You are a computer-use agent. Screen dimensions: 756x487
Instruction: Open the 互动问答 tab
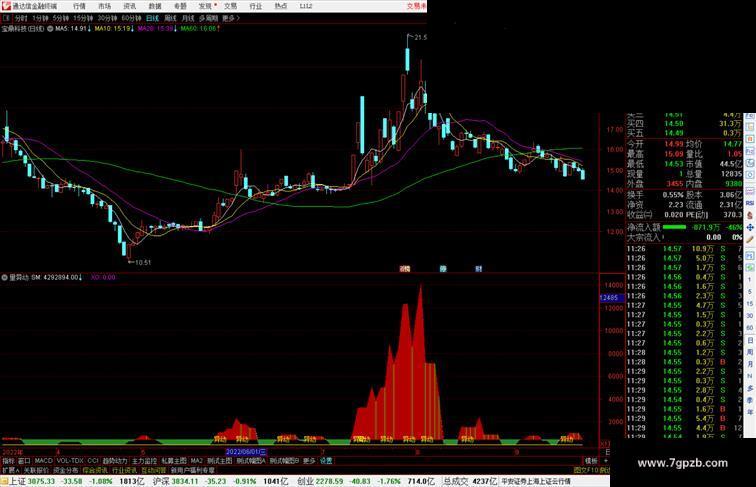(x=154, y=470)
